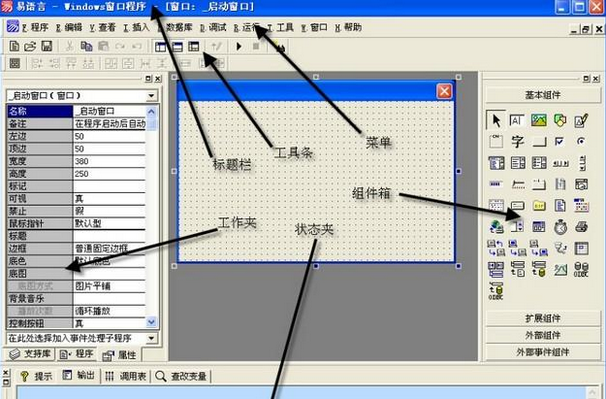Select the 背景音乐 property row
This screenshot has height=399, width=606.
click(x=76, y=298)
